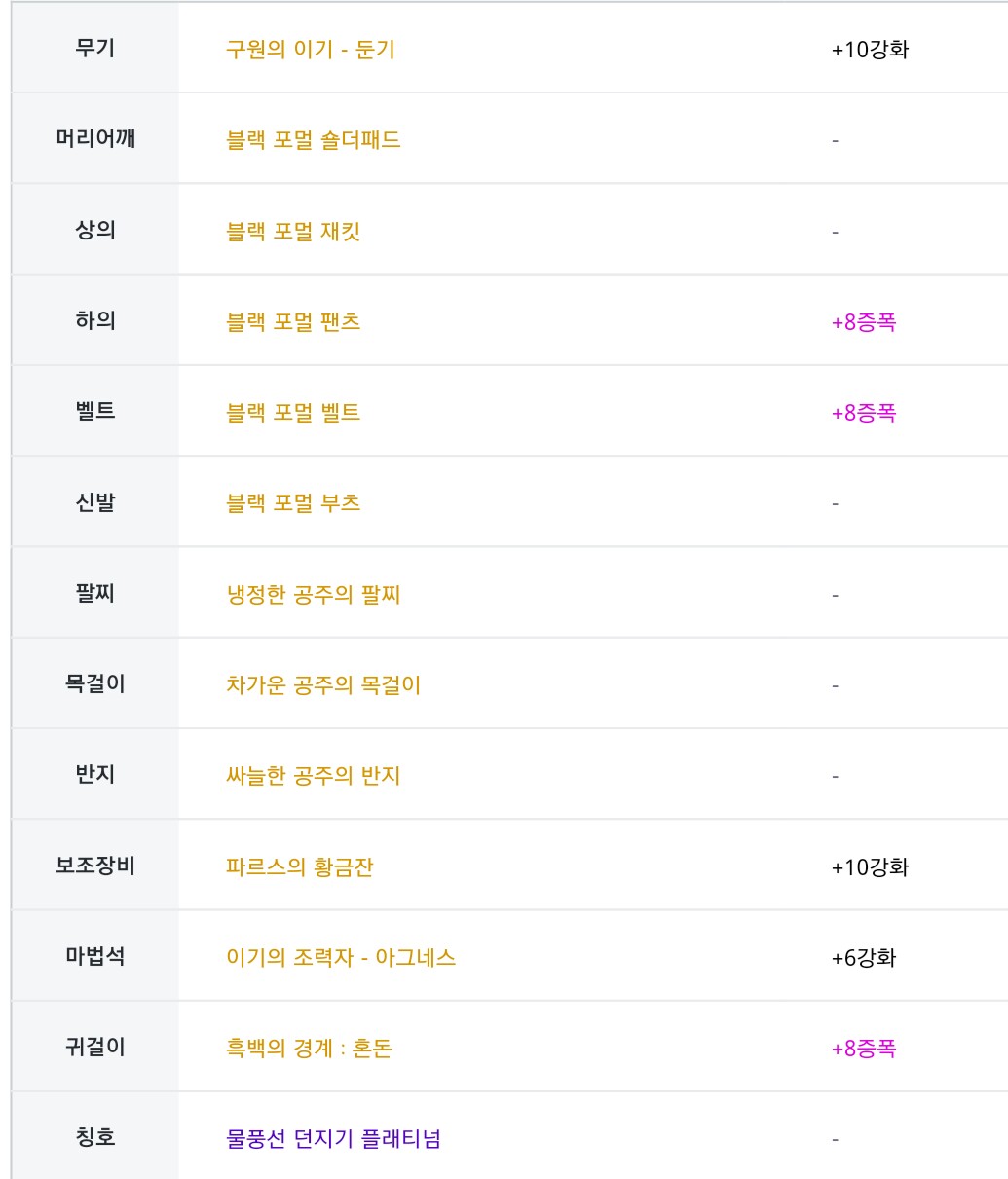Select the 블랙 포멀 부츠 link
The height and width of the screenshot is (1179, 1008).
click(x=293, y=503)
